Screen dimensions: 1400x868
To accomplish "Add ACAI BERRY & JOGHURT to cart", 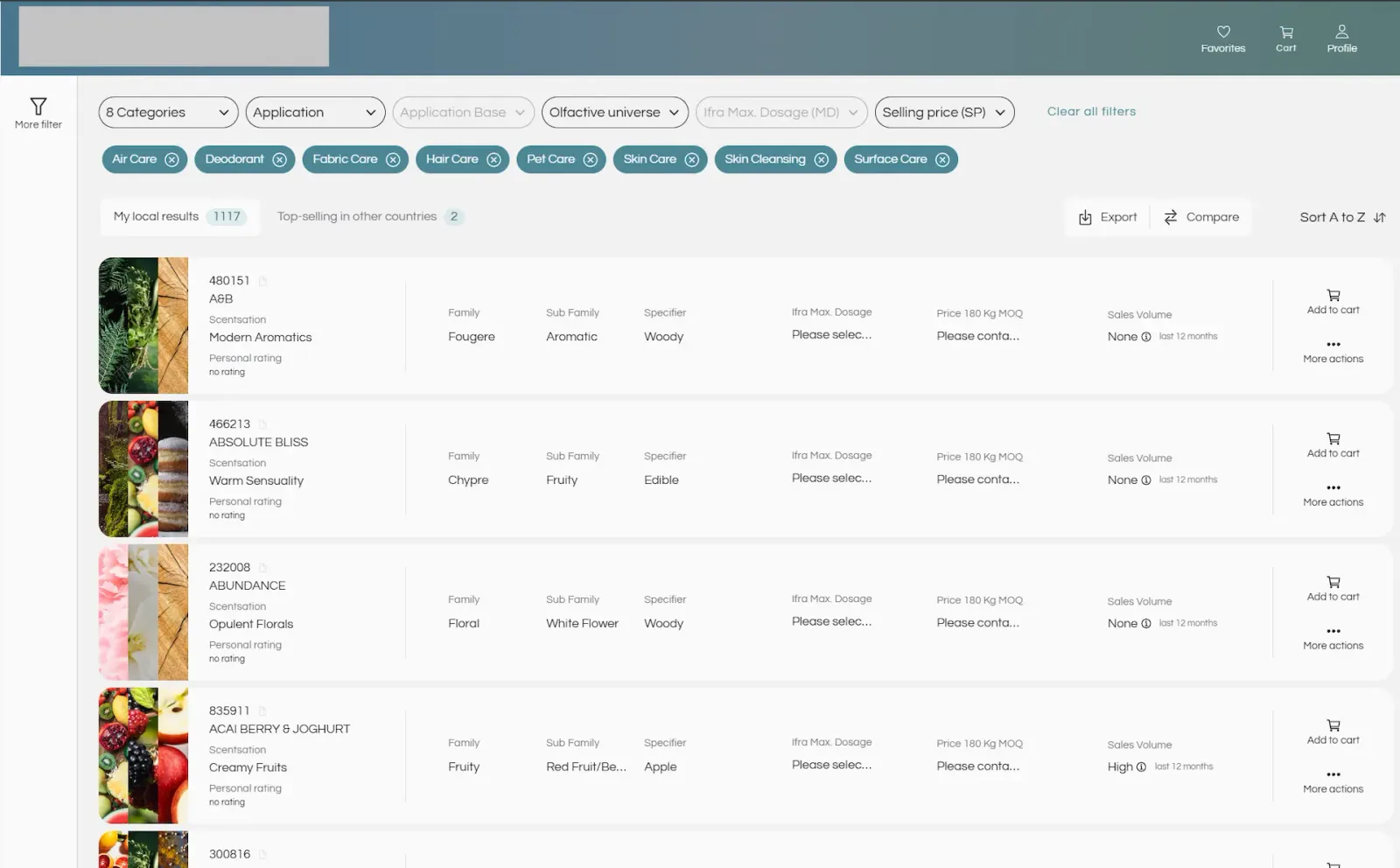I will point(1333,732).
